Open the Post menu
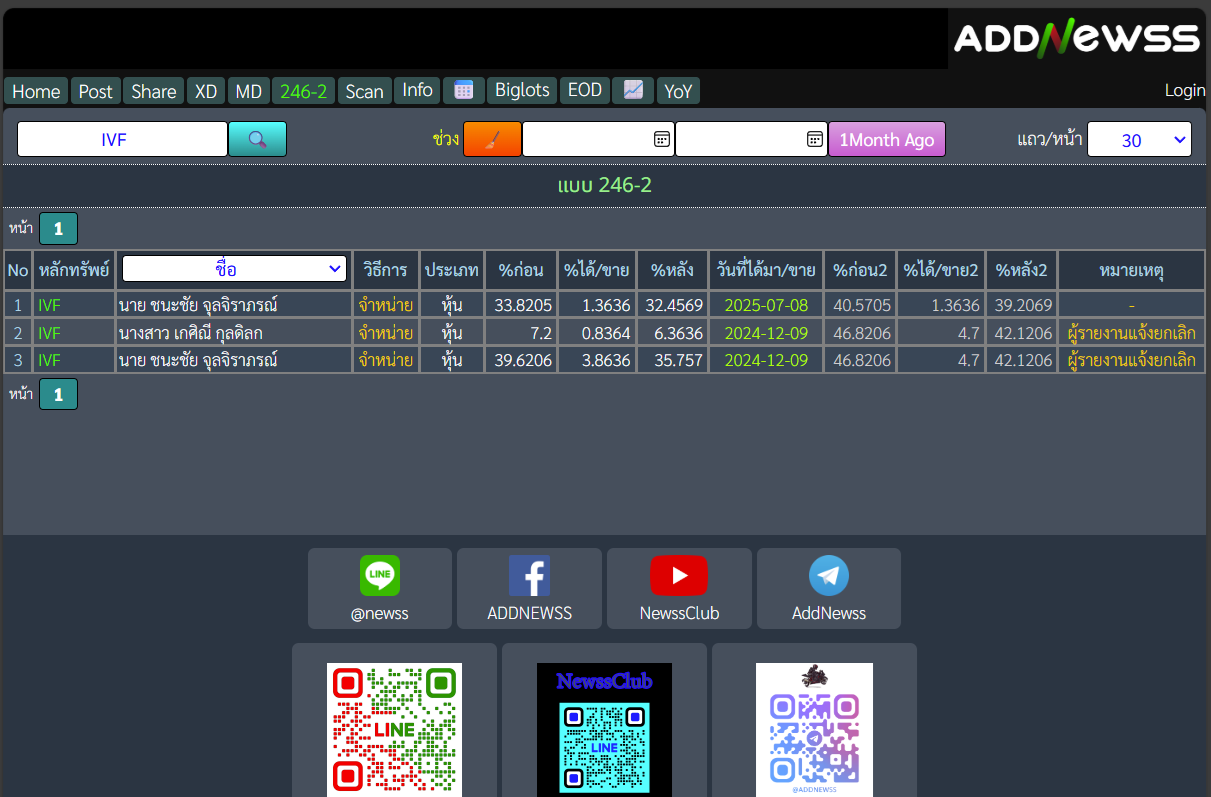 click(x=95, y=91)
